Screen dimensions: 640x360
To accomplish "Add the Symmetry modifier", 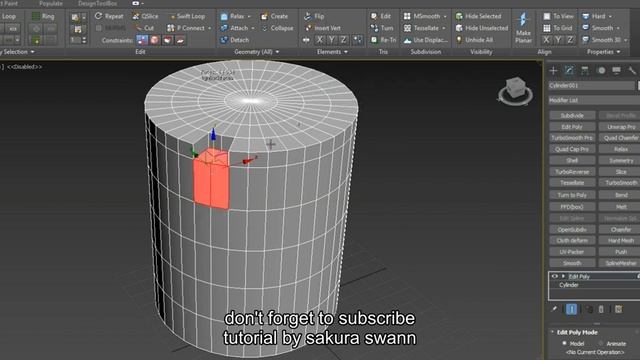I will pos(620,160).
